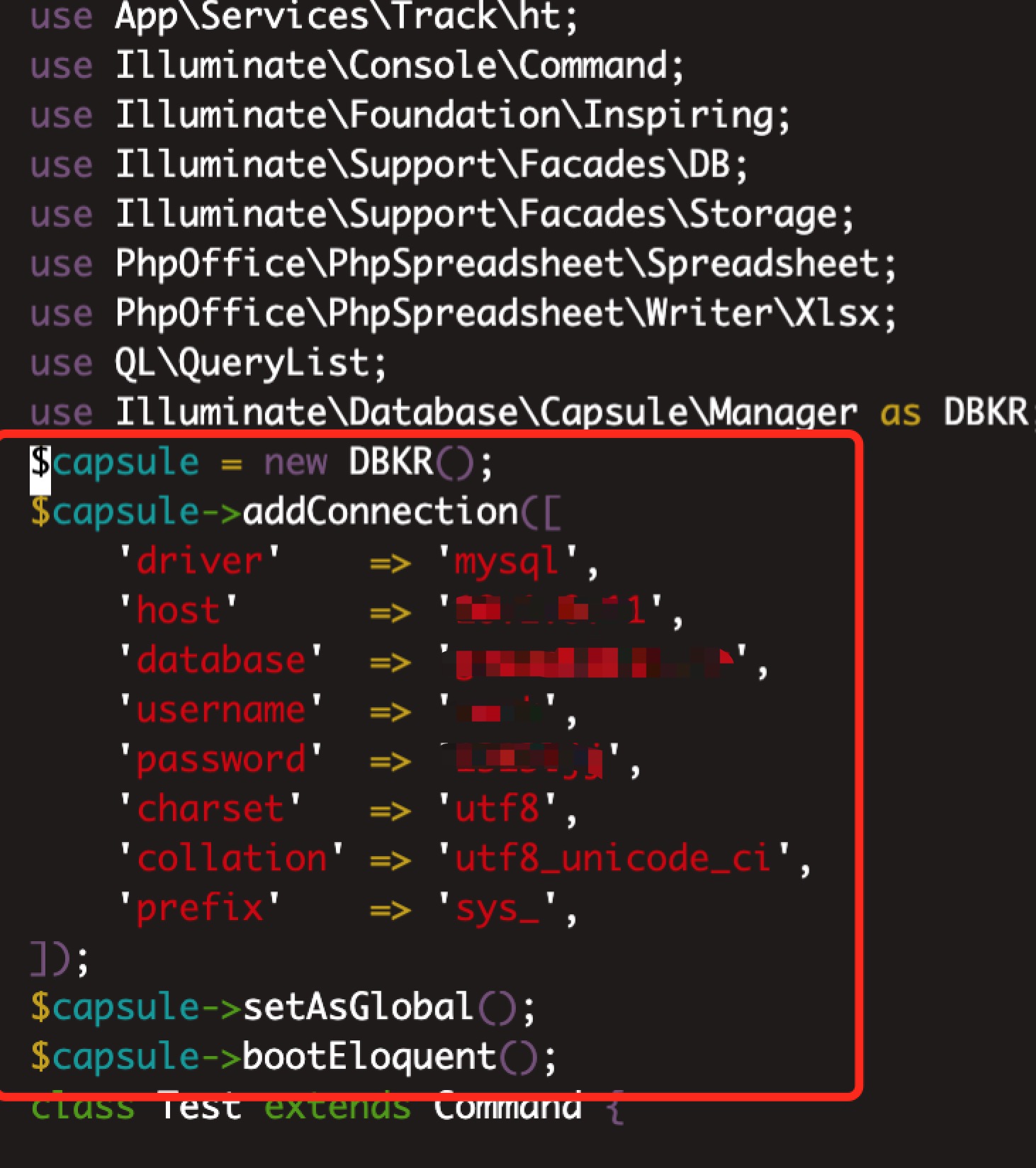Click the 'mysql' driver value
Screen dimensions: 1036x1168
point(506,562)
